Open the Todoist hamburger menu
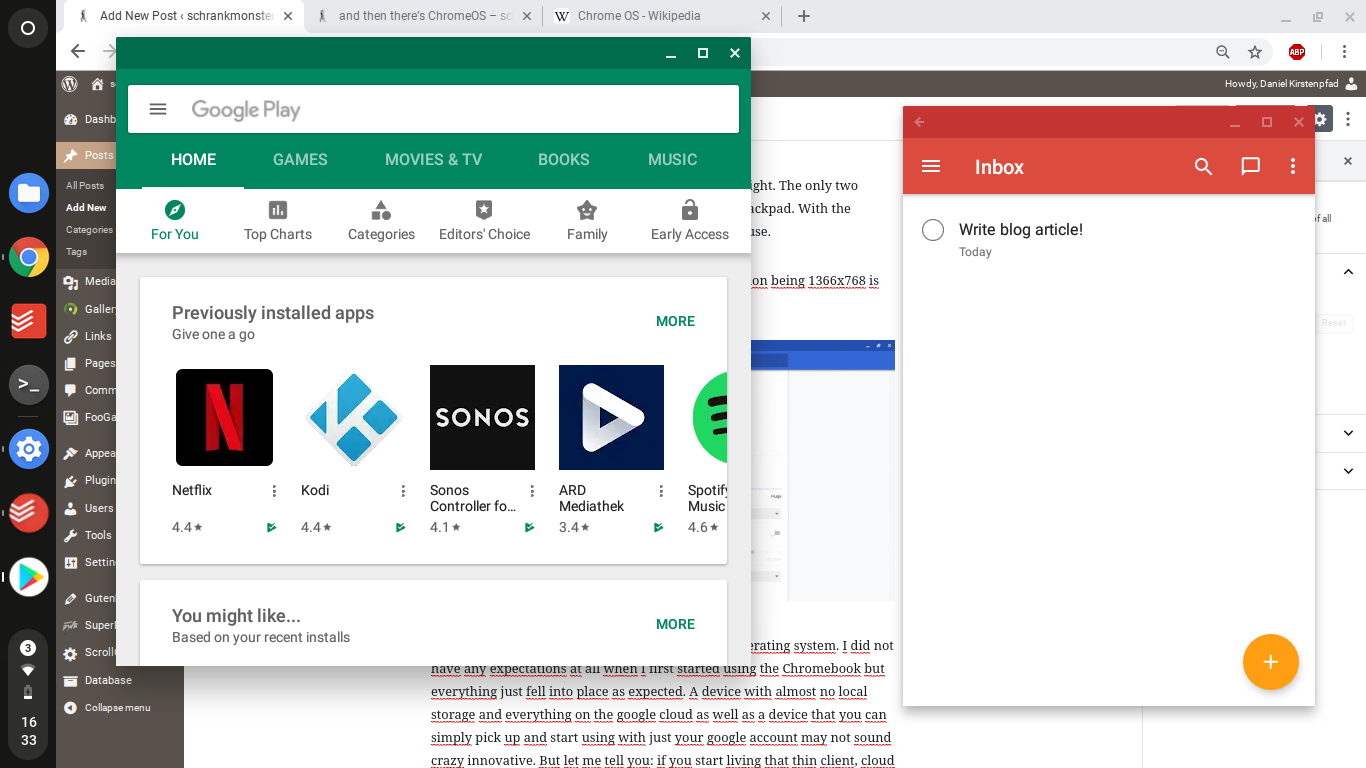Screen dimensions: 1366x768 coord(931,166)
